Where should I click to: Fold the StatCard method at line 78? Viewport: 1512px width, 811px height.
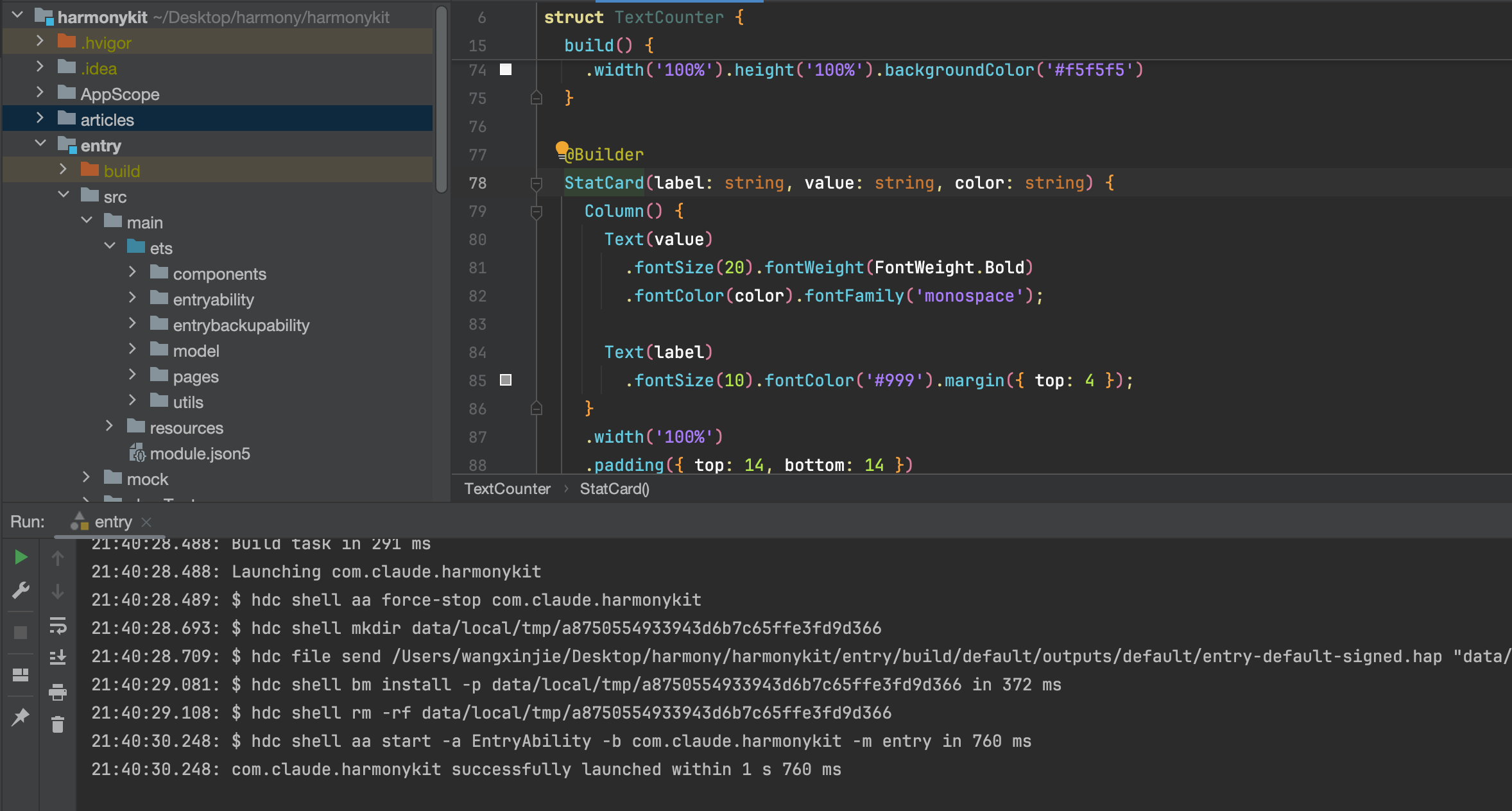click(x=537, y=184)
